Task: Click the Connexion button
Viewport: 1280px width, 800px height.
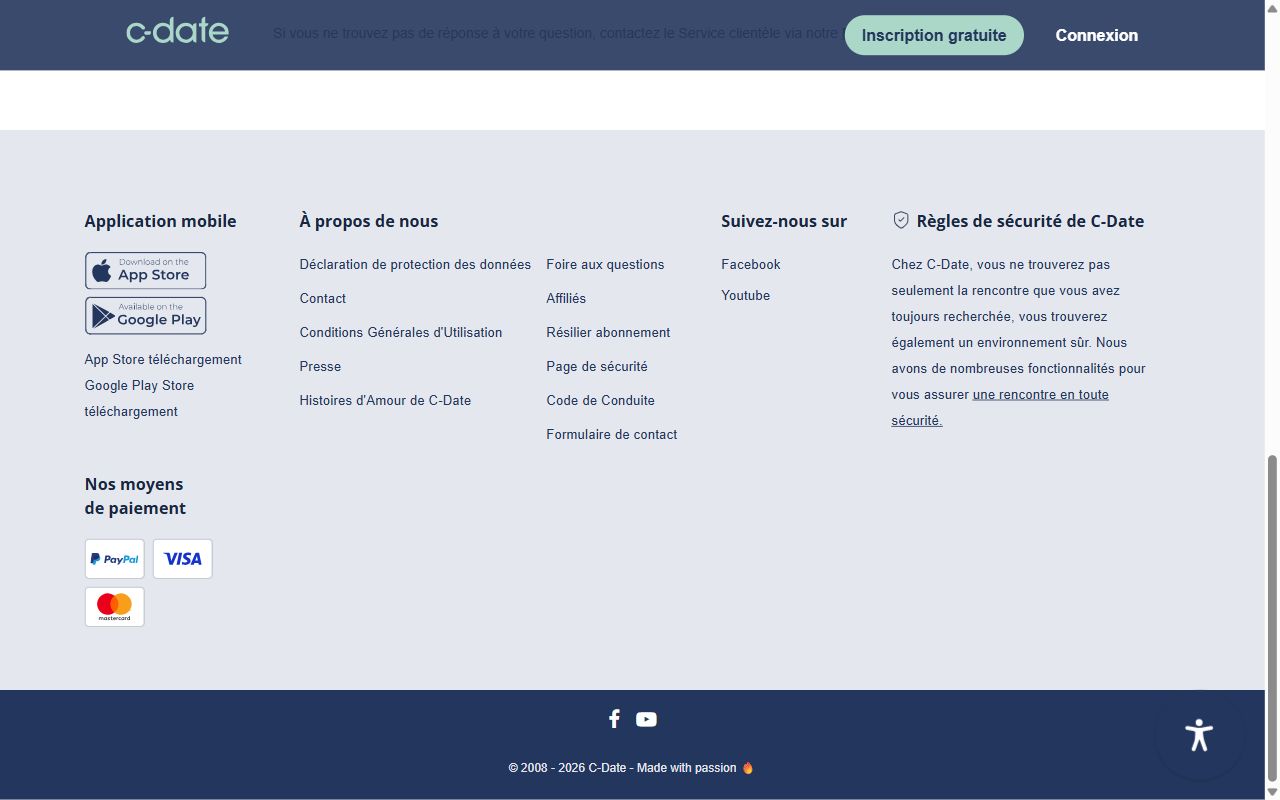Action: [x=1097, y=35]
